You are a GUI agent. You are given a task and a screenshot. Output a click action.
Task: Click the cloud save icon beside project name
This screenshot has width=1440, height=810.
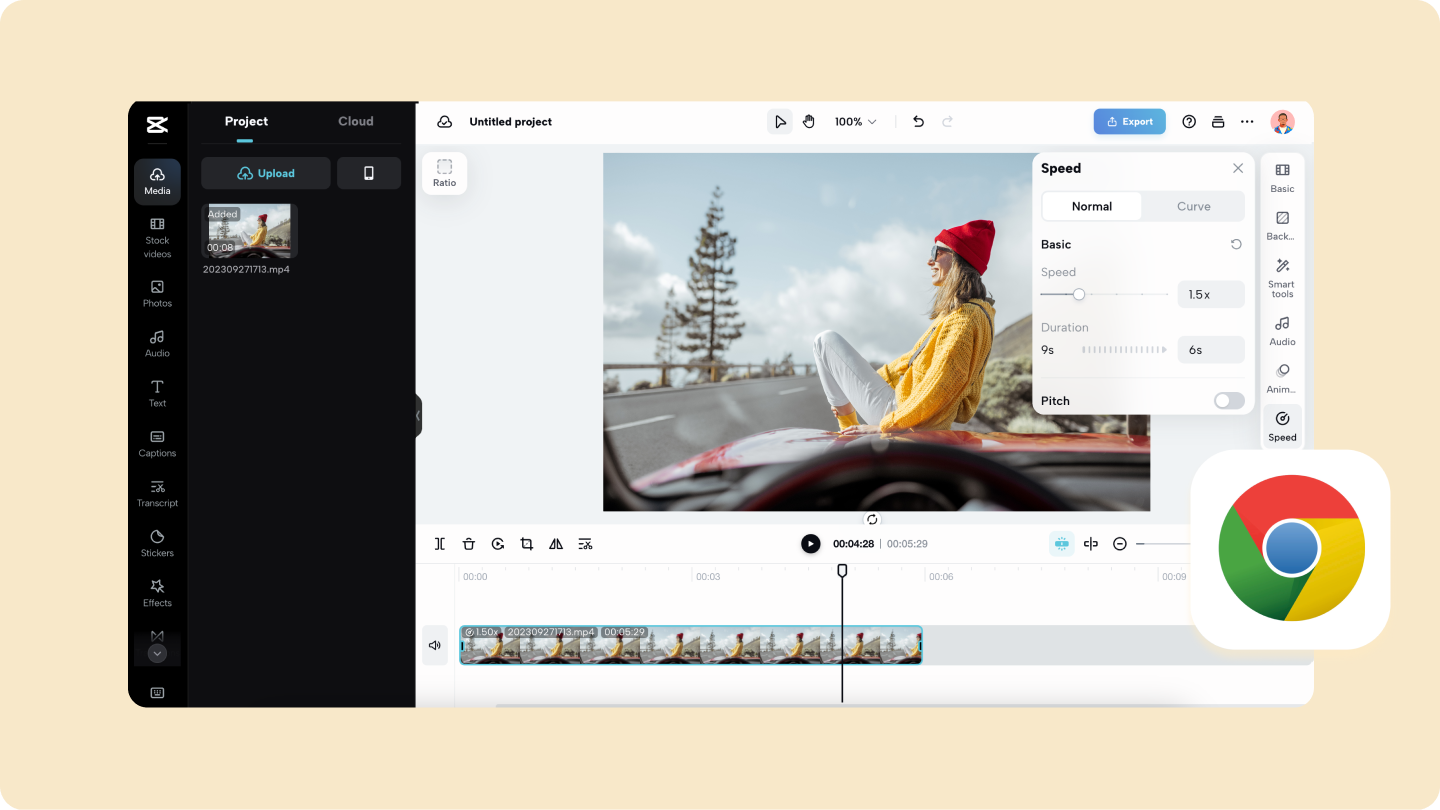click(x=444, y=122)
